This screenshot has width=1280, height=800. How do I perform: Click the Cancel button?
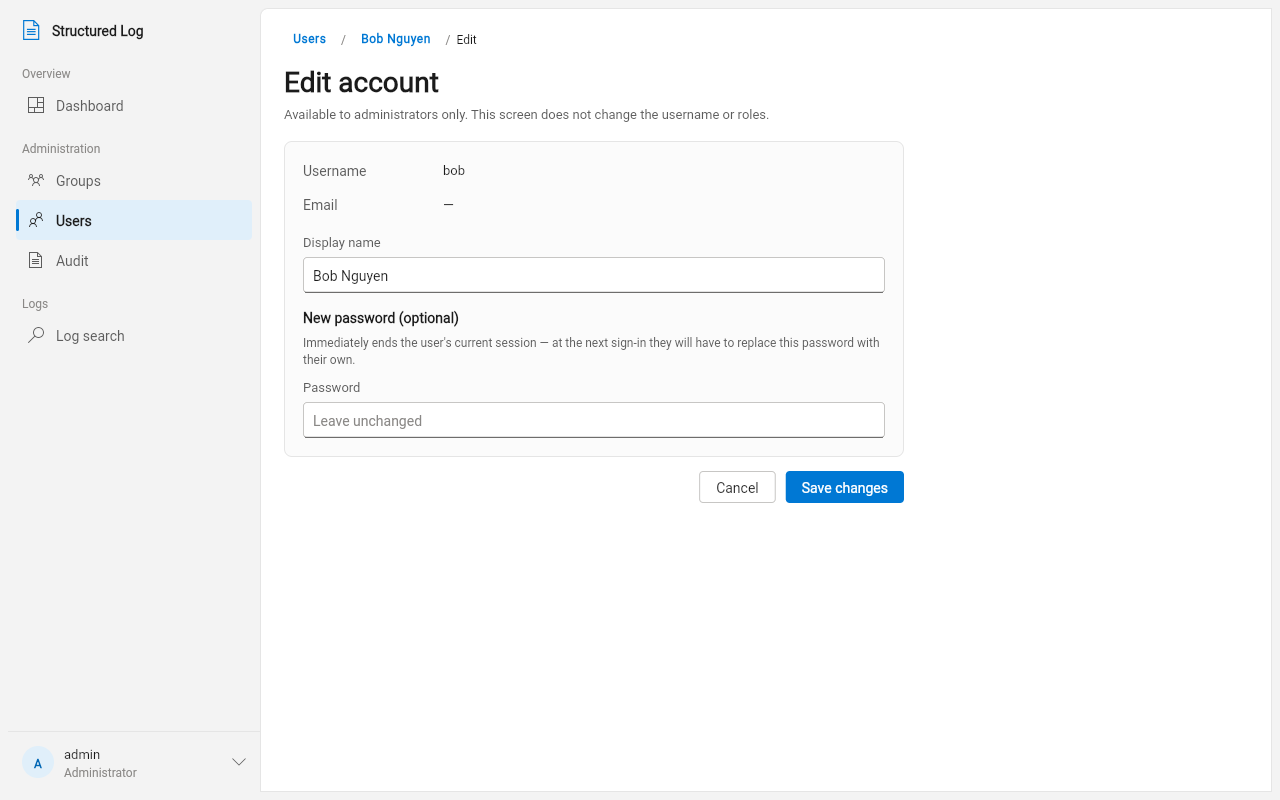pos(737,487)
